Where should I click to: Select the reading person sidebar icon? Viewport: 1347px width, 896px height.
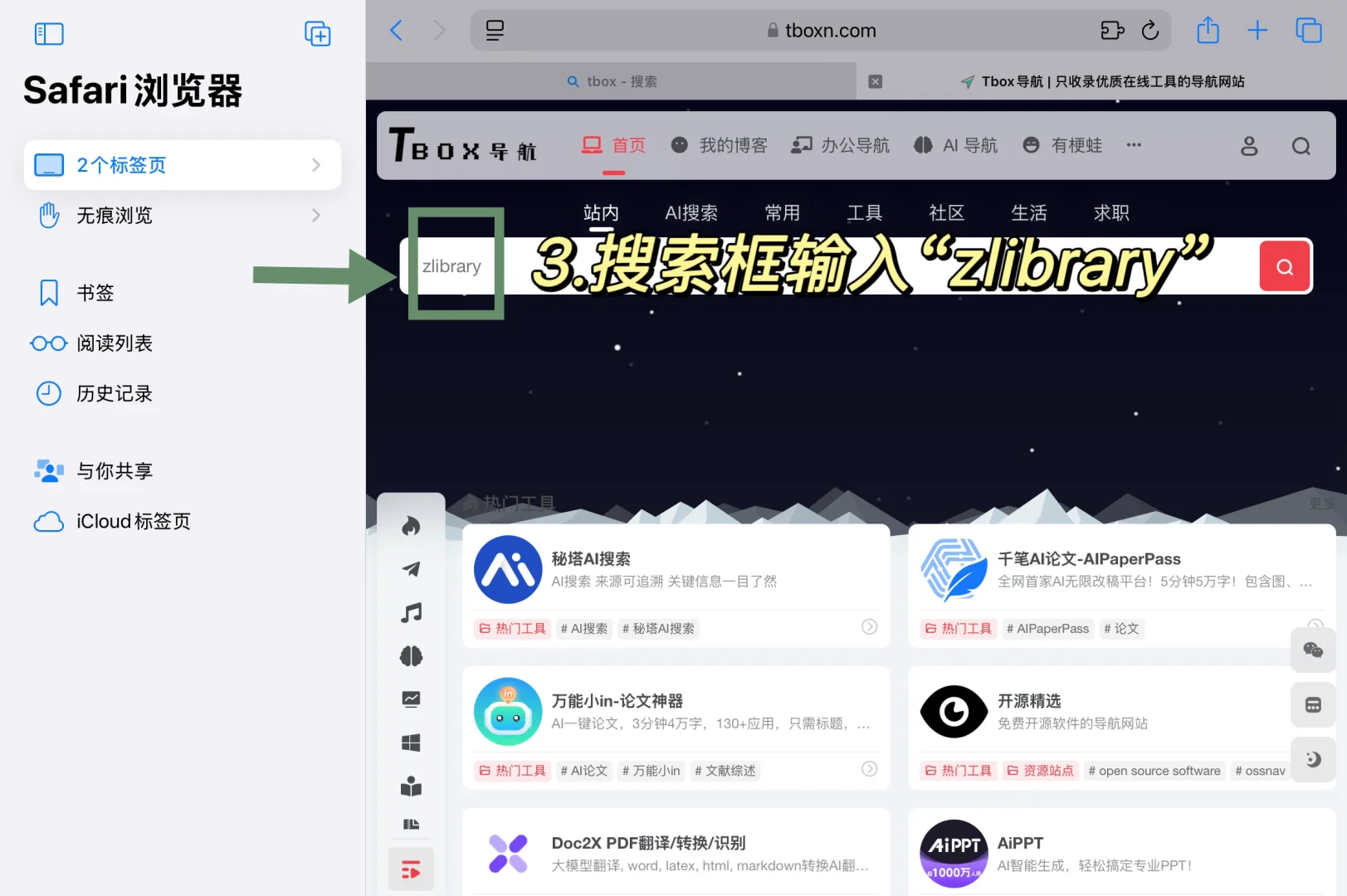click(411, 786)
